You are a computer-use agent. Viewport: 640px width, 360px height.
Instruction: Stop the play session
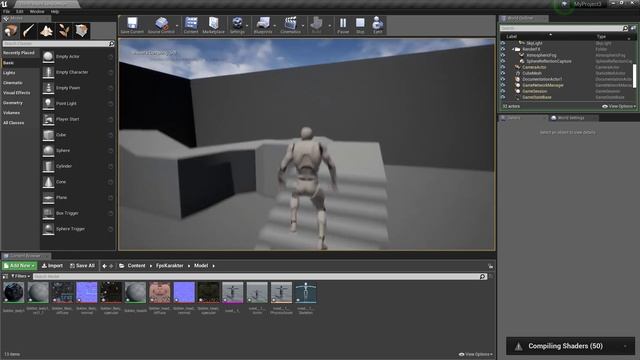360,22
